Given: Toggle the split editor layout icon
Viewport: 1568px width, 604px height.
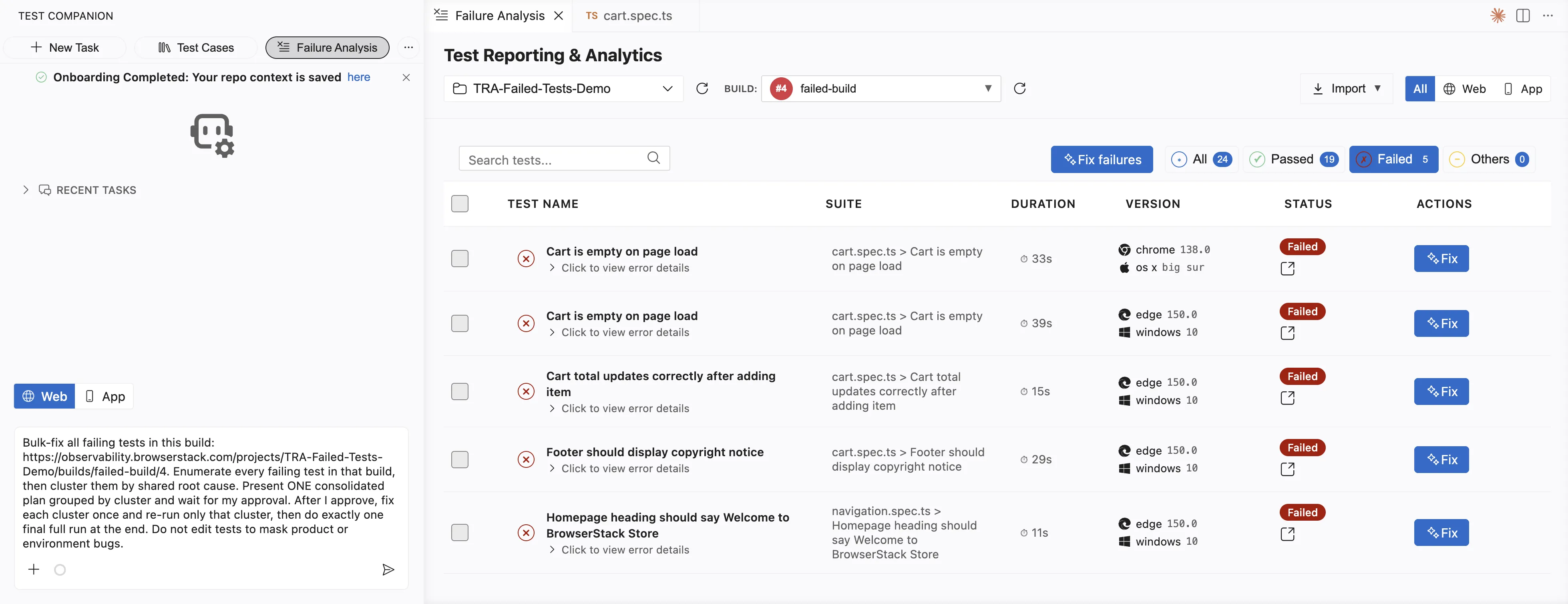Looking at the screenshot, I should (x=1523, y=16).
